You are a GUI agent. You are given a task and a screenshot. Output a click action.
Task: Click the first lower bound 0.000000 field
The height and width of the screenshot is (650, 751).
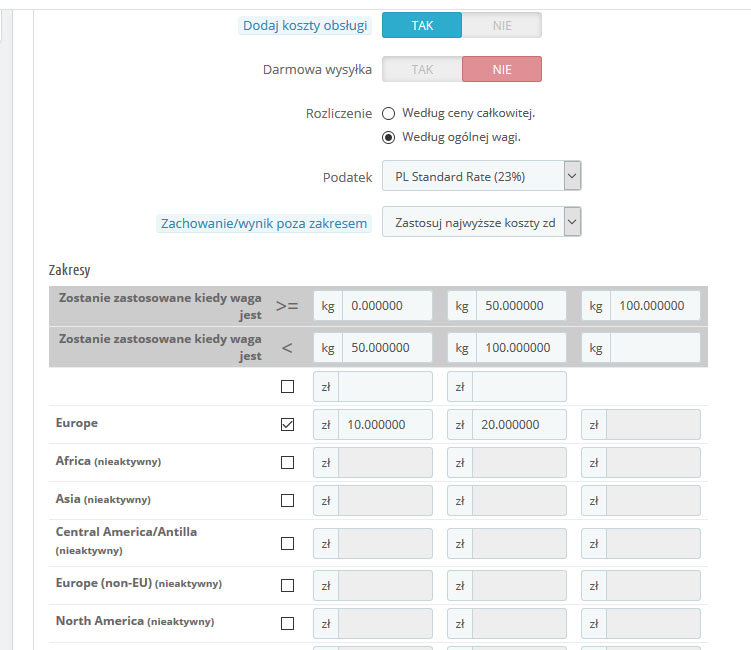pos(385,306)
